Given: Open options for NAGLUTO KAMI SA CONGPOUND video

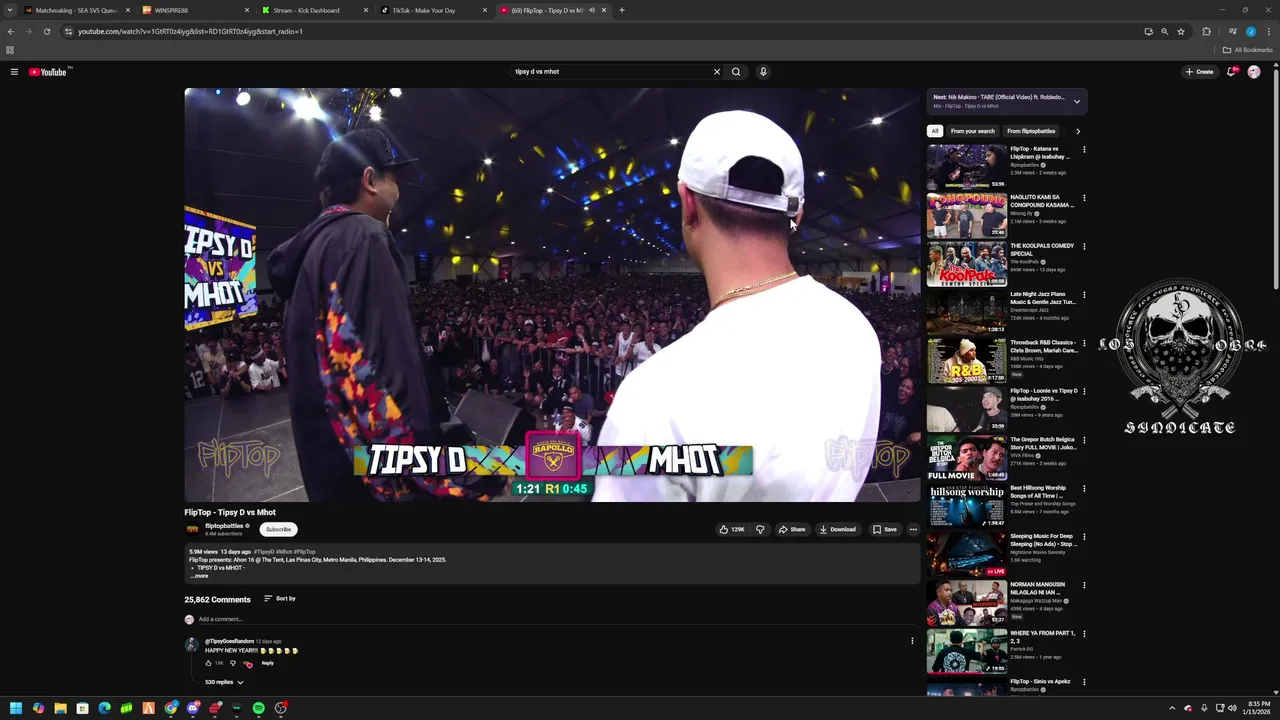Looking at the screenshot, I should tap(1084, 198).
